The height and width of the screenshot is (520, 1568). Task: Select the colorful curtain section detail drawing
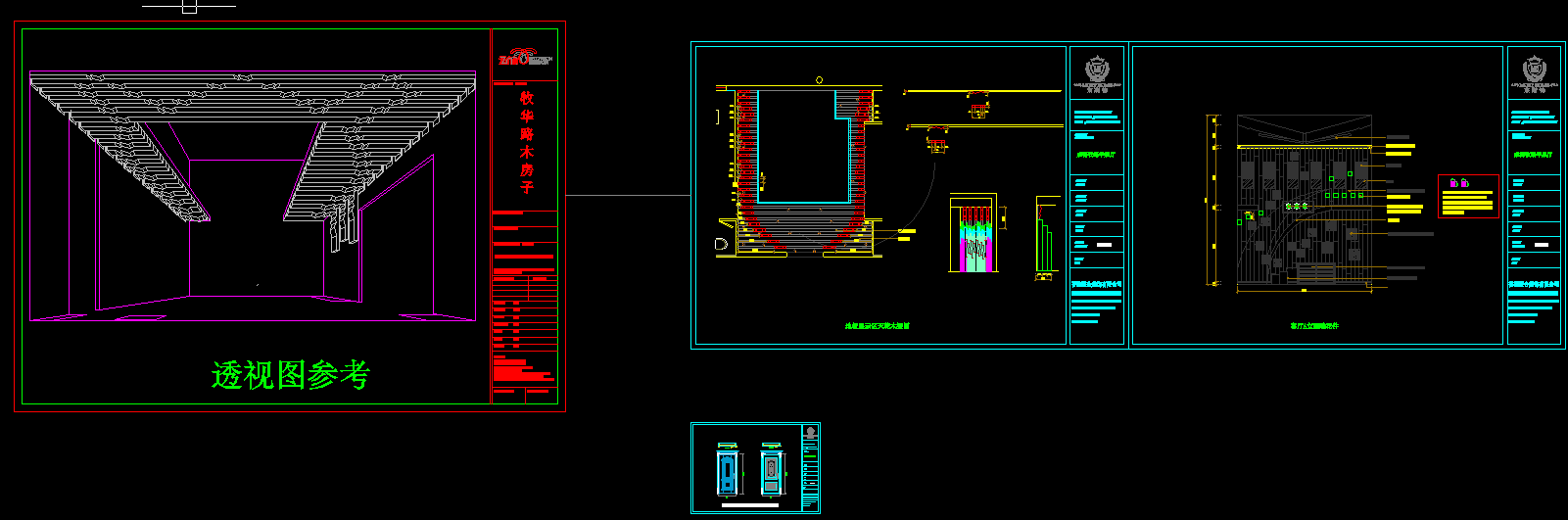click(x=973, y=235)
